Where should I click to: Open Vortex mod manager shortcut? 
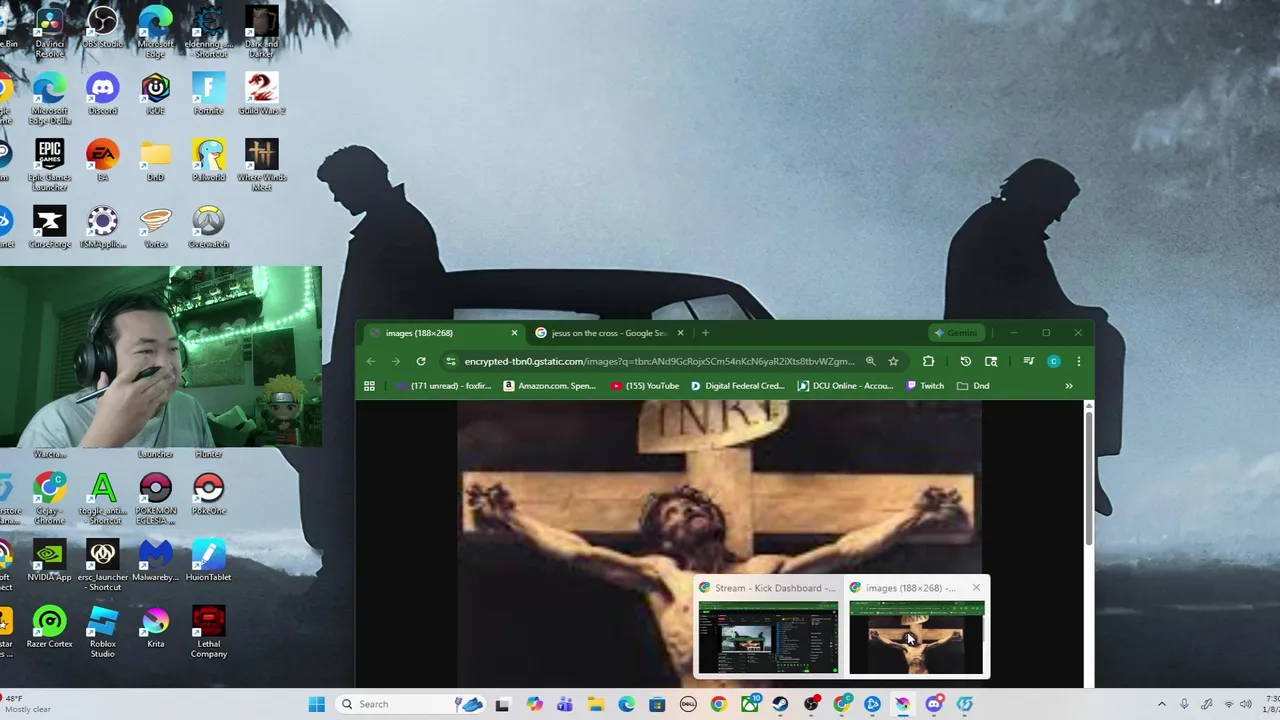coord(155,227)
